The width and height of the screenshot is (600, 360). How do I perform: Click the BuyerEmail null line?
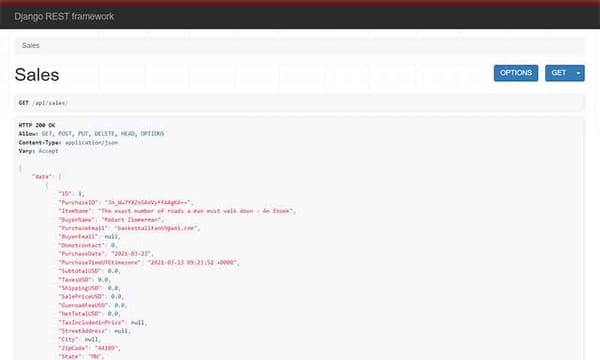coord(89,236)
